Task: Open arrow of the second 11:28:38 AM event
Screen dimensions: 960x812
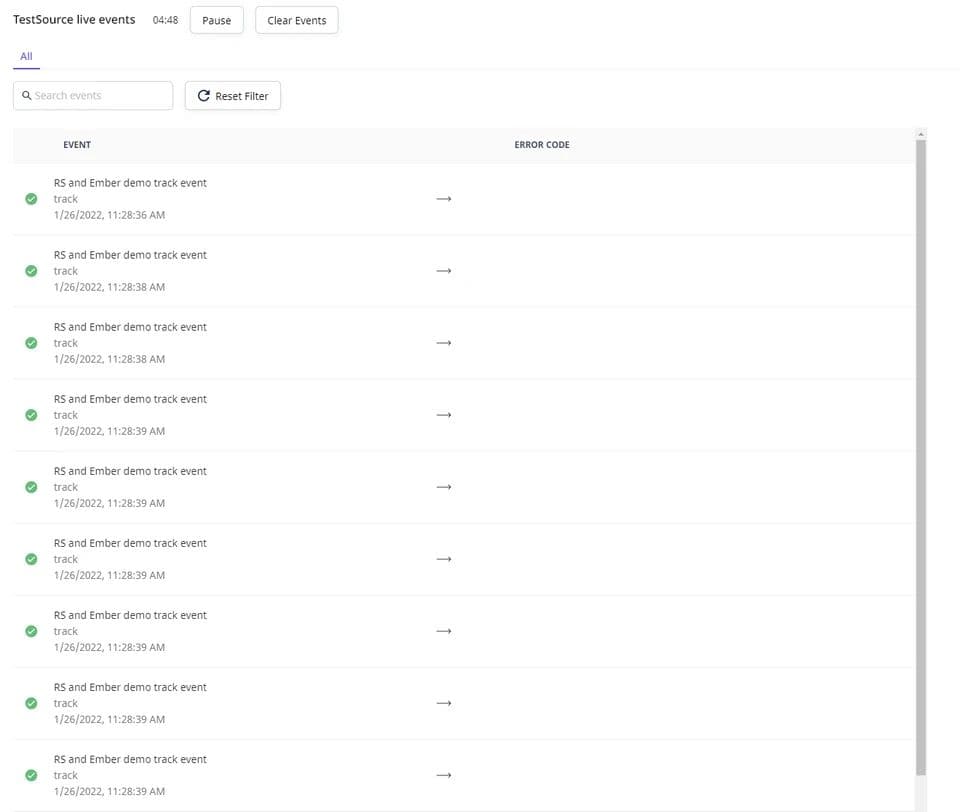Action: [x=444, y=343]
